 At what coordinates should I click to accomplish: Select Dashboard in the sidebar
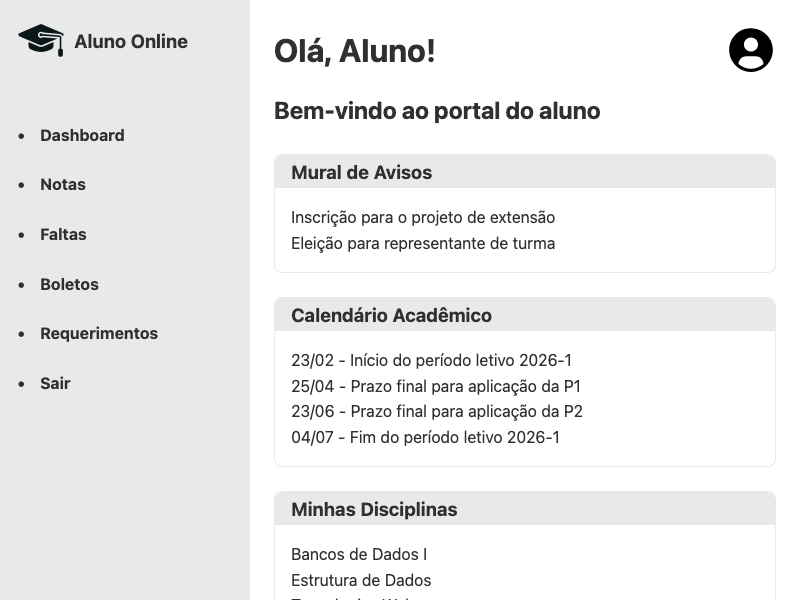click(x=81, y=135)
